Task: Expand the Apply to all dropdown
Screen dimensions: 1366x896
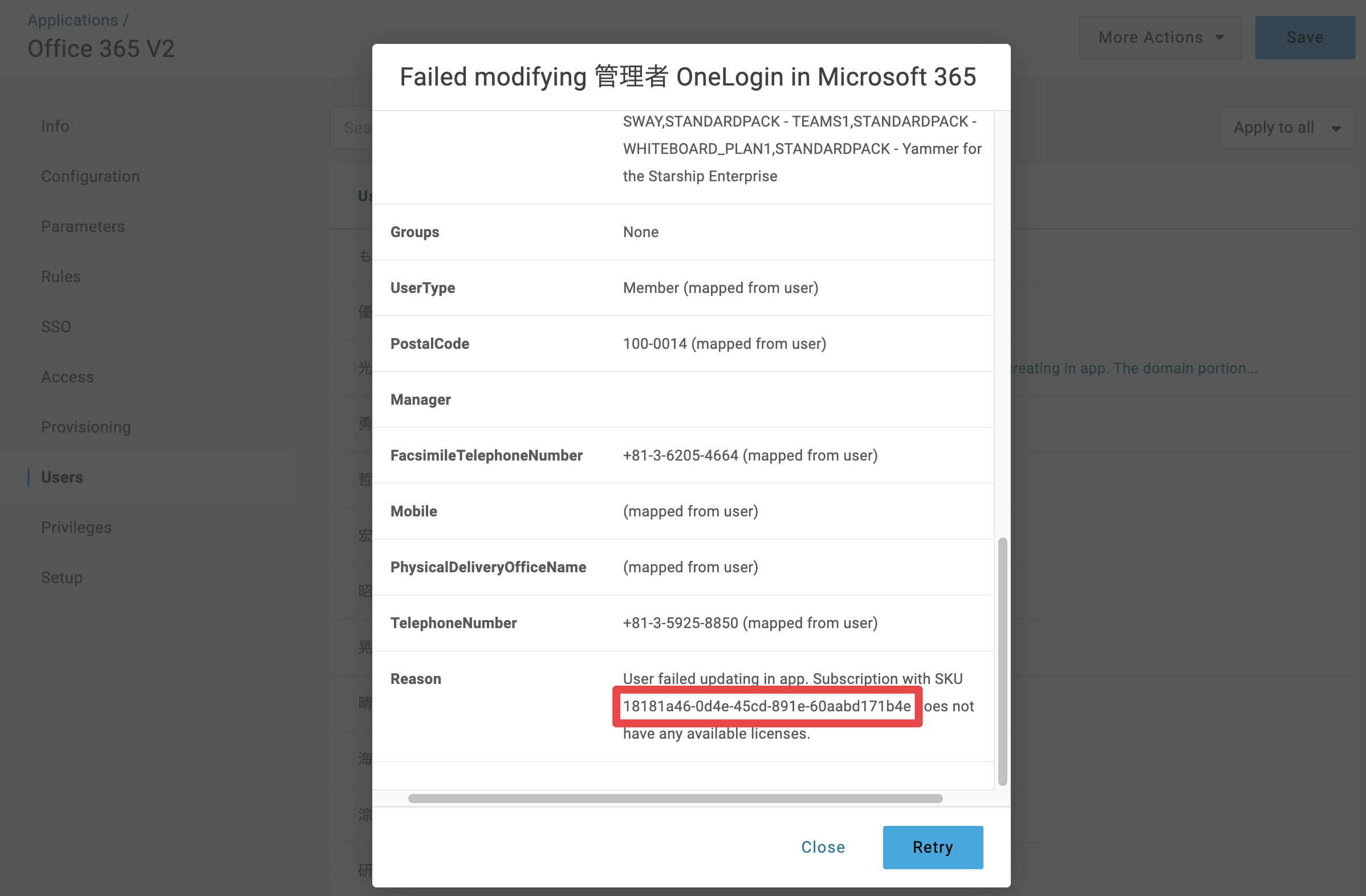Action: [1286, 127]
